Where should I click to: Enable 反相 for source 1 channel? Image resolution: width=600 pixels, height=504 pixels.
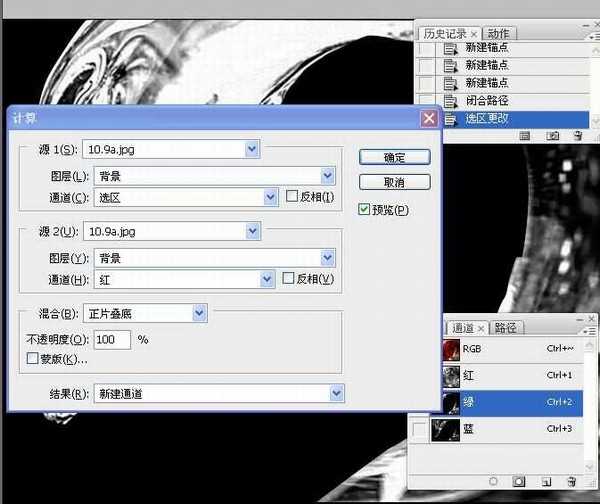[292, 197]
